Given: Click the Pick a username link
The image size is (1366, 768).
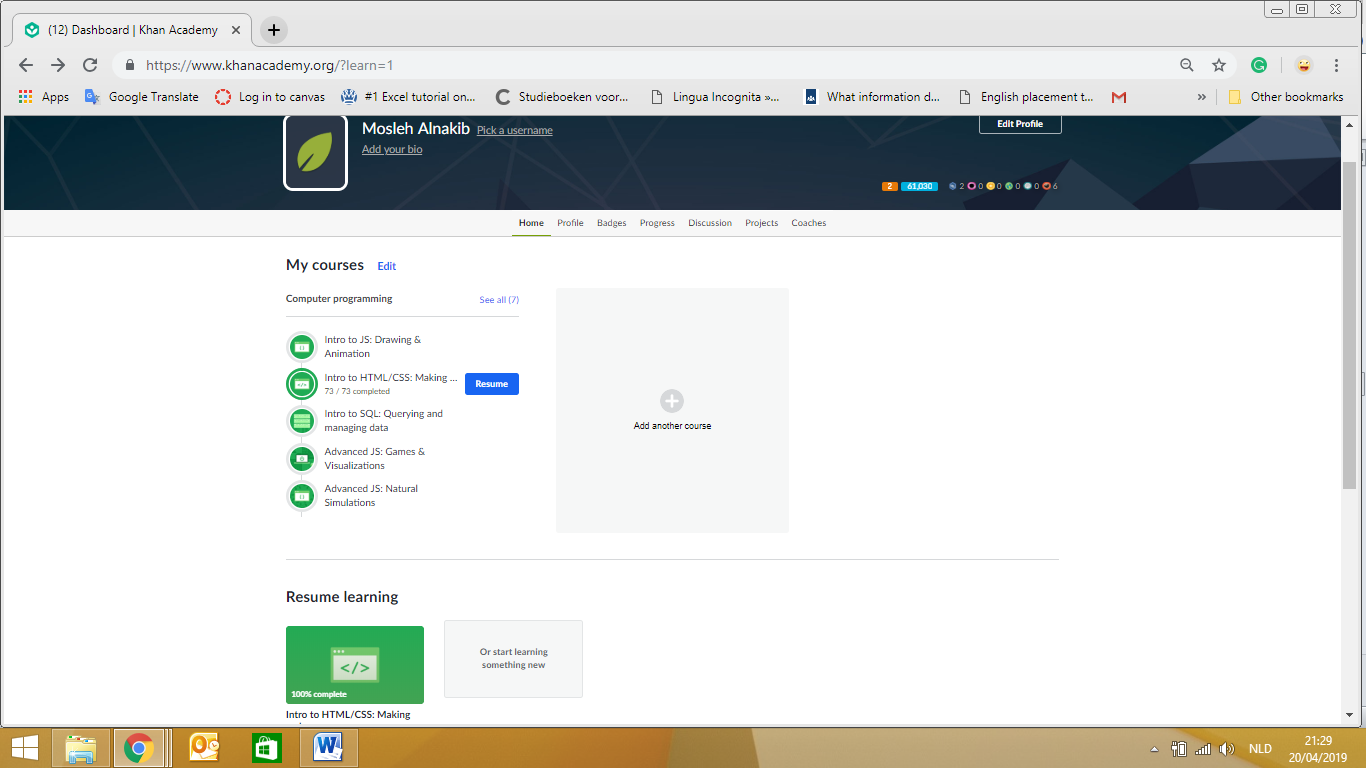Looking at the screenshot, I should 515,131.
